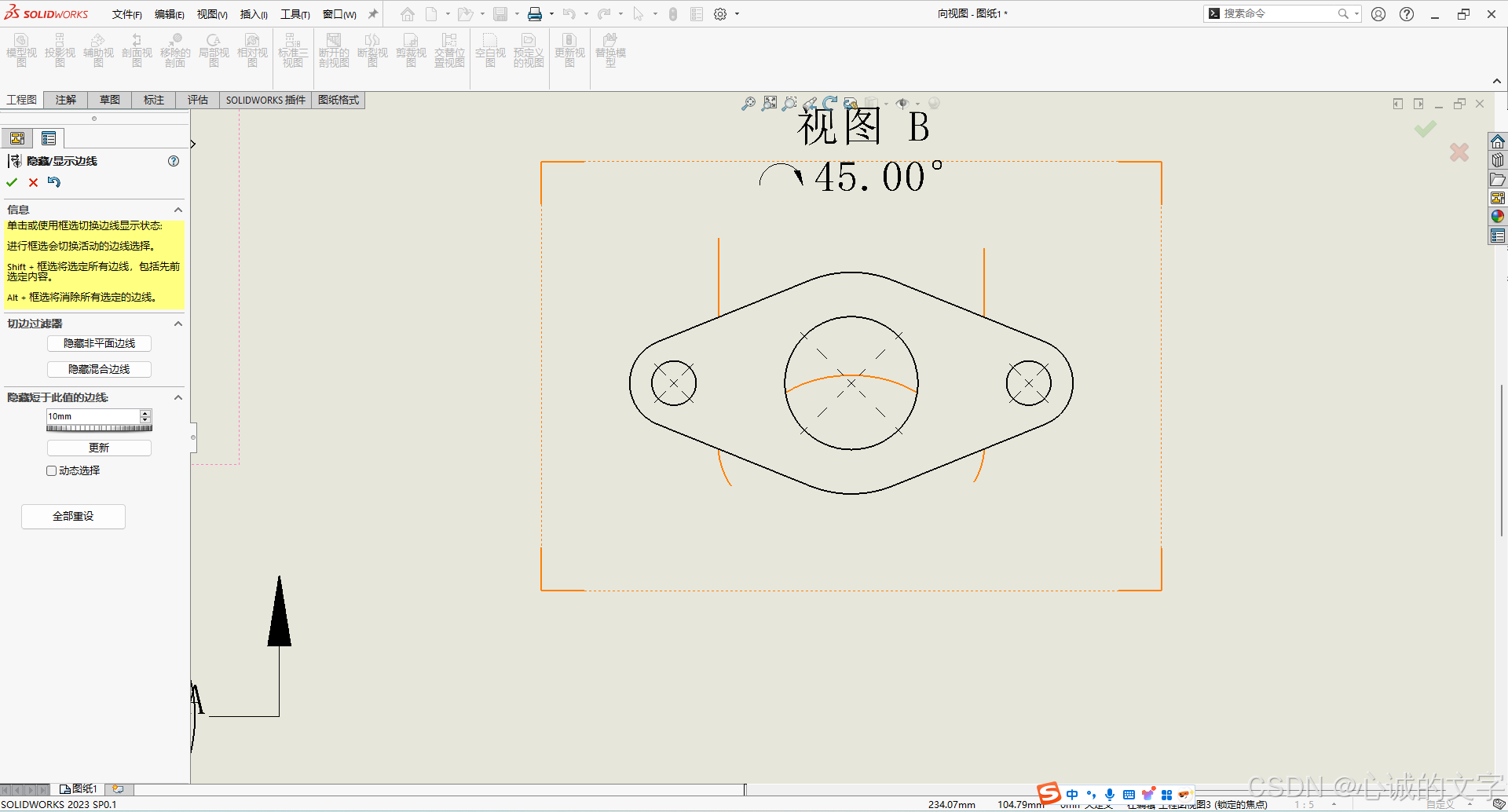This screenshot has height=812, width=1508.
Task: Click the New document icon
Action: tap(431, 14)
